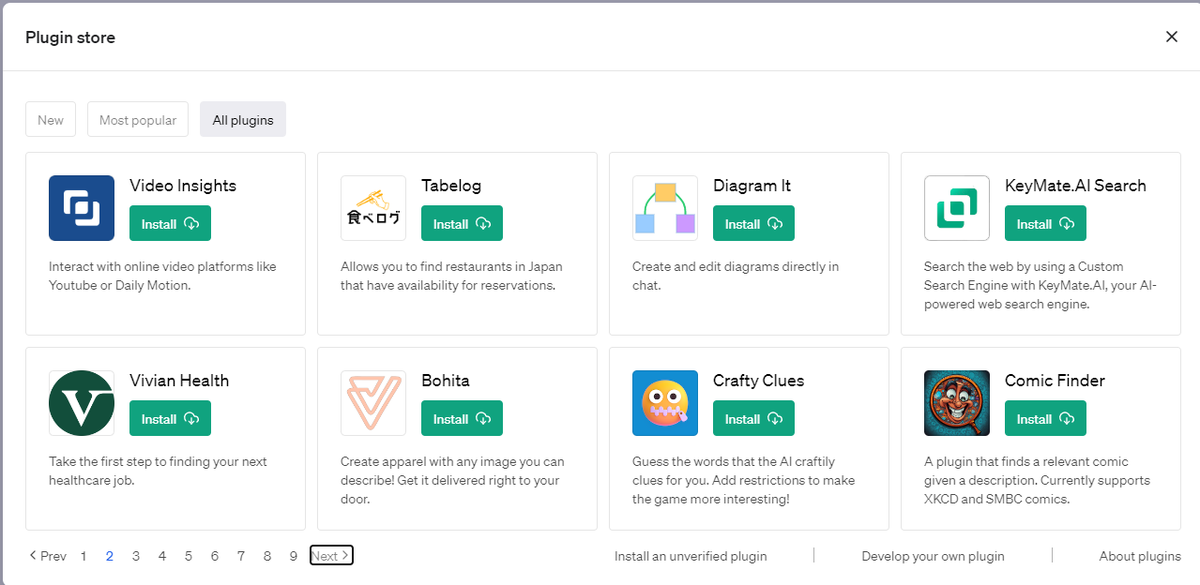
Task: Click the Crafty Clues emoji logo
Action: coord(665,403)
